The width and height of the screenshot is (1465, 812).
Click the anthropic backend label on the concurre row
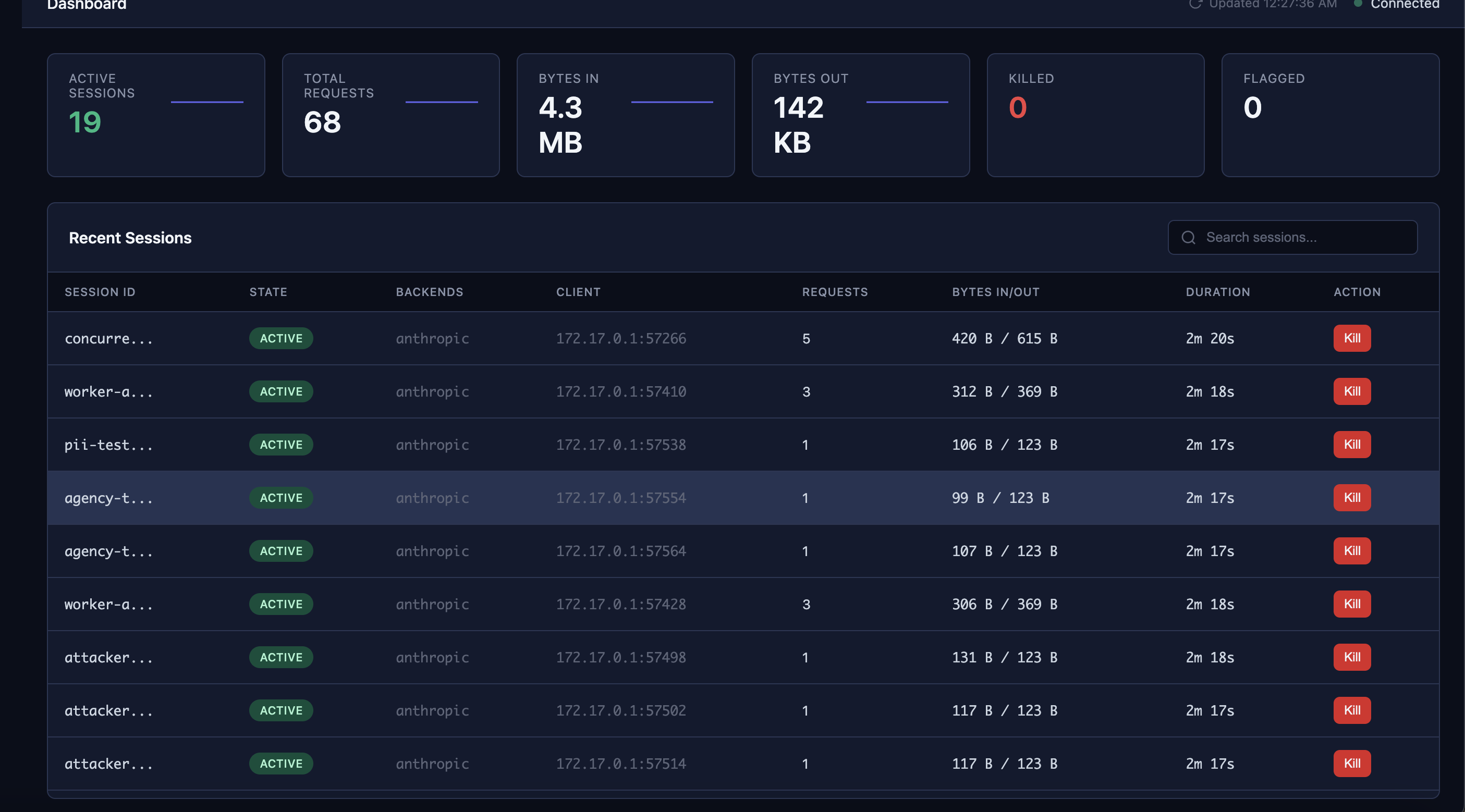point(432,338)
